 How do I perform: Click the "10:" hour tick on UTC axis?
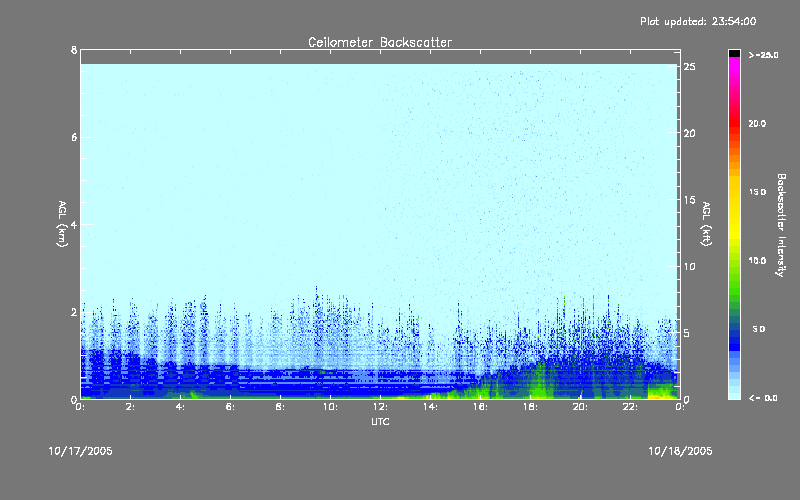[330, 407]
